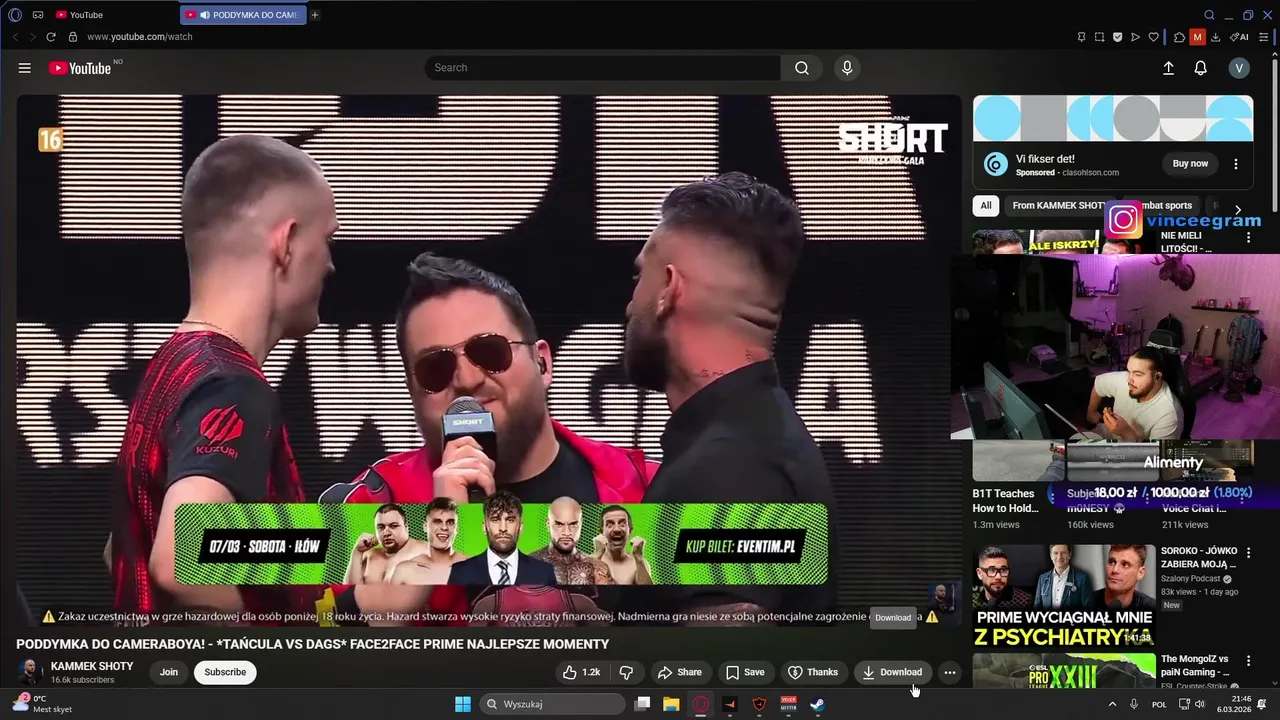The width and height of the screenshot is (1280, 720).
Task: Open the YouTube create upload icon
Action: click(x=1168, y=68)
